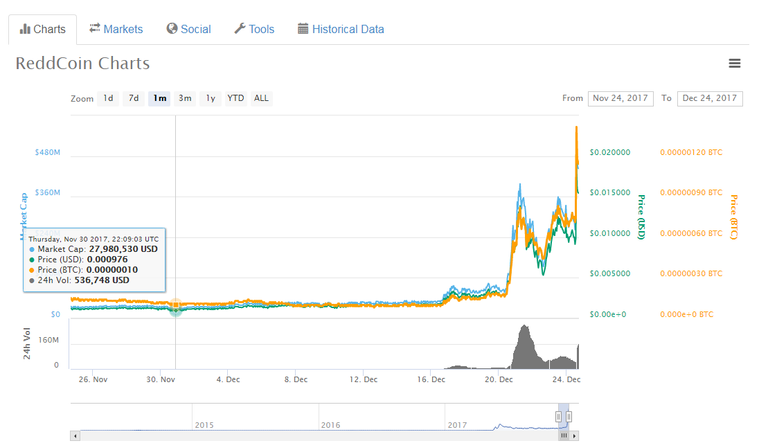Click the Price (BTC) axis label
The width and height of the screenshot is (768, 445).
click(x=733, y=217)
